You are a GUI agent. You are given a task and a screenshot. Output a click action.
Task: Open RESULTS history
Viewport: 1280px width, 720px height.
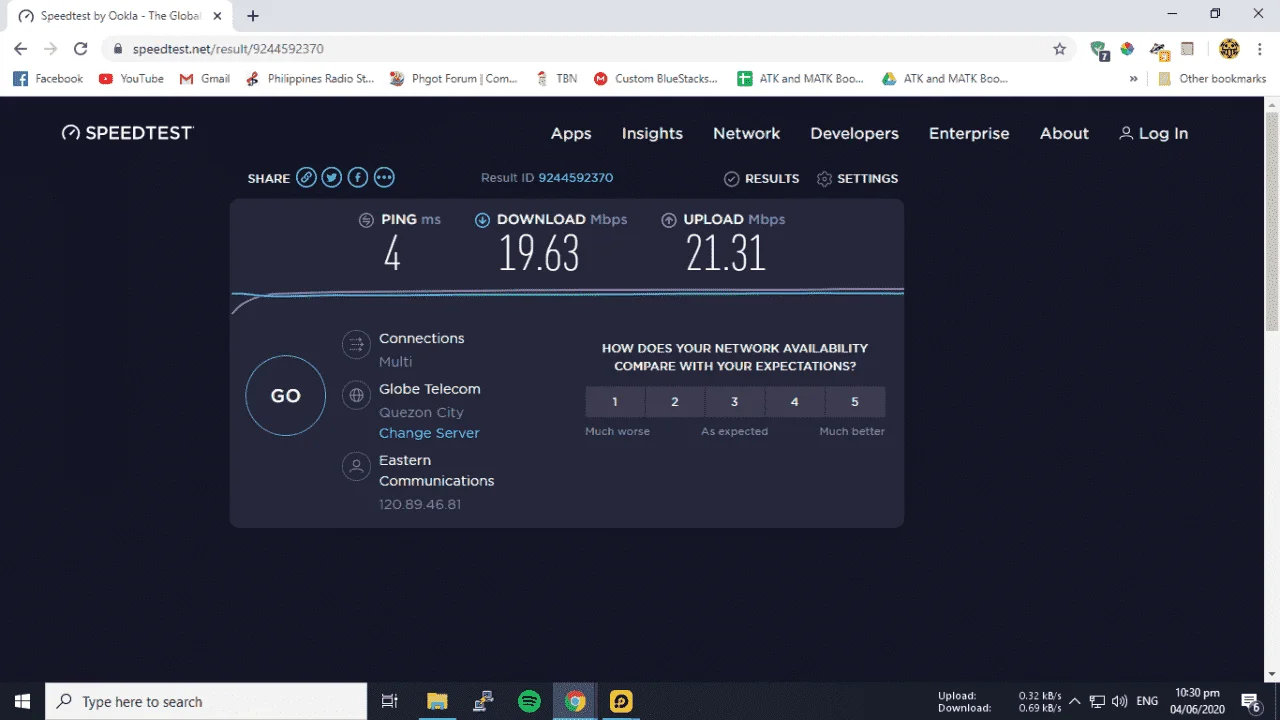(x=761, y=178)
